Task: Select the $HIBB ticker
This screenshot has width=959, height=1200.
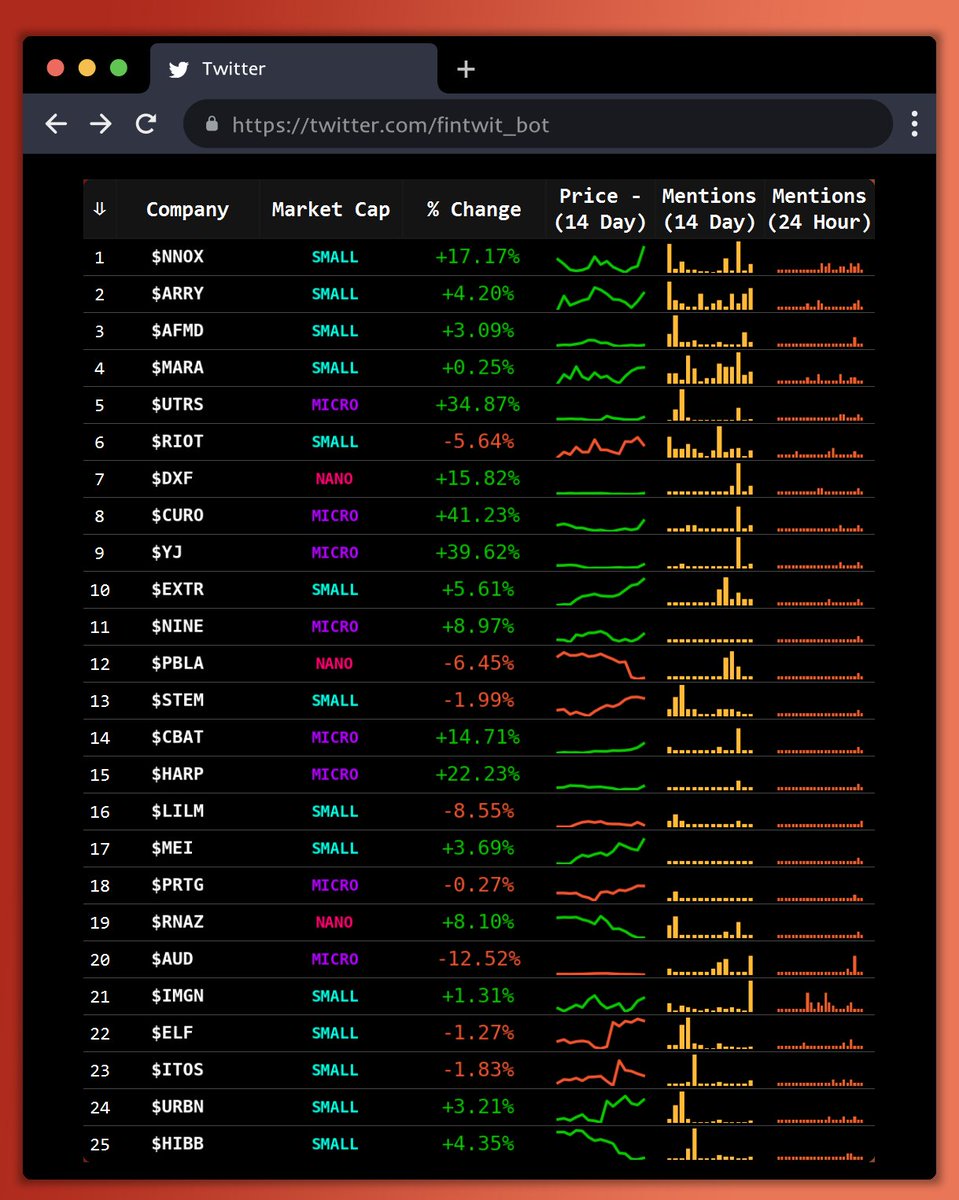Action: click(x=178, y=1144)
